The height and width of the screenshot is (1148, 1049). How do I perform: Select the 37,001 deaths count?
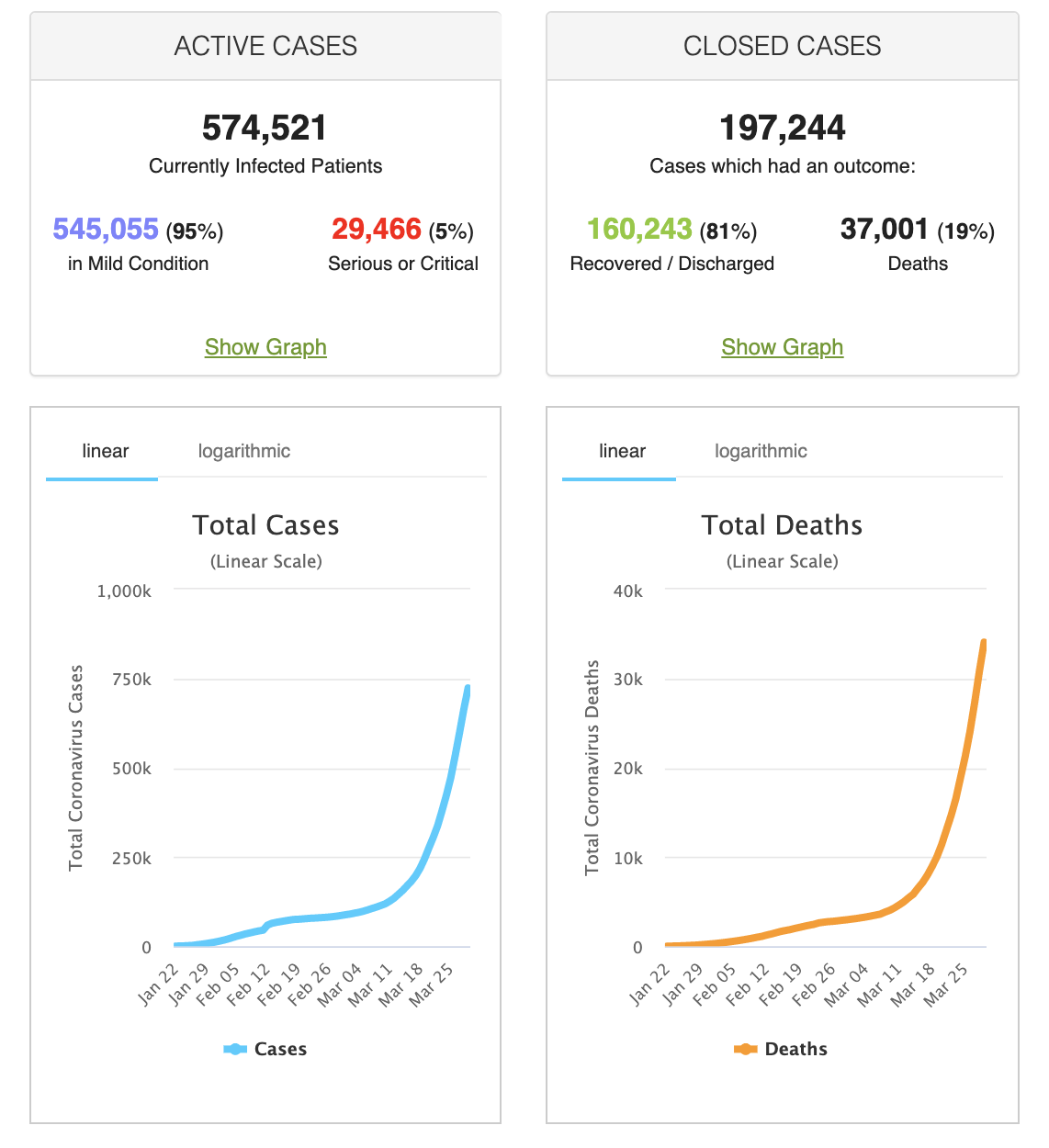tap(885, 229)
